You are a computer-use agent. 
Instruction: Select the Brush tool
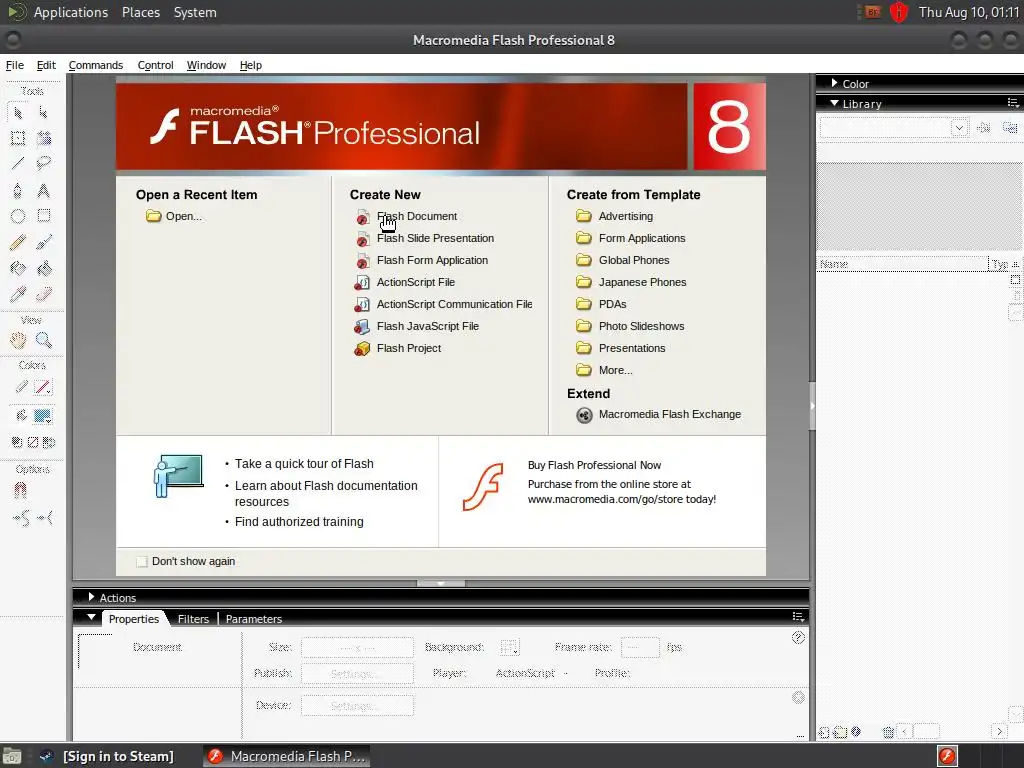tap(43, 243)
